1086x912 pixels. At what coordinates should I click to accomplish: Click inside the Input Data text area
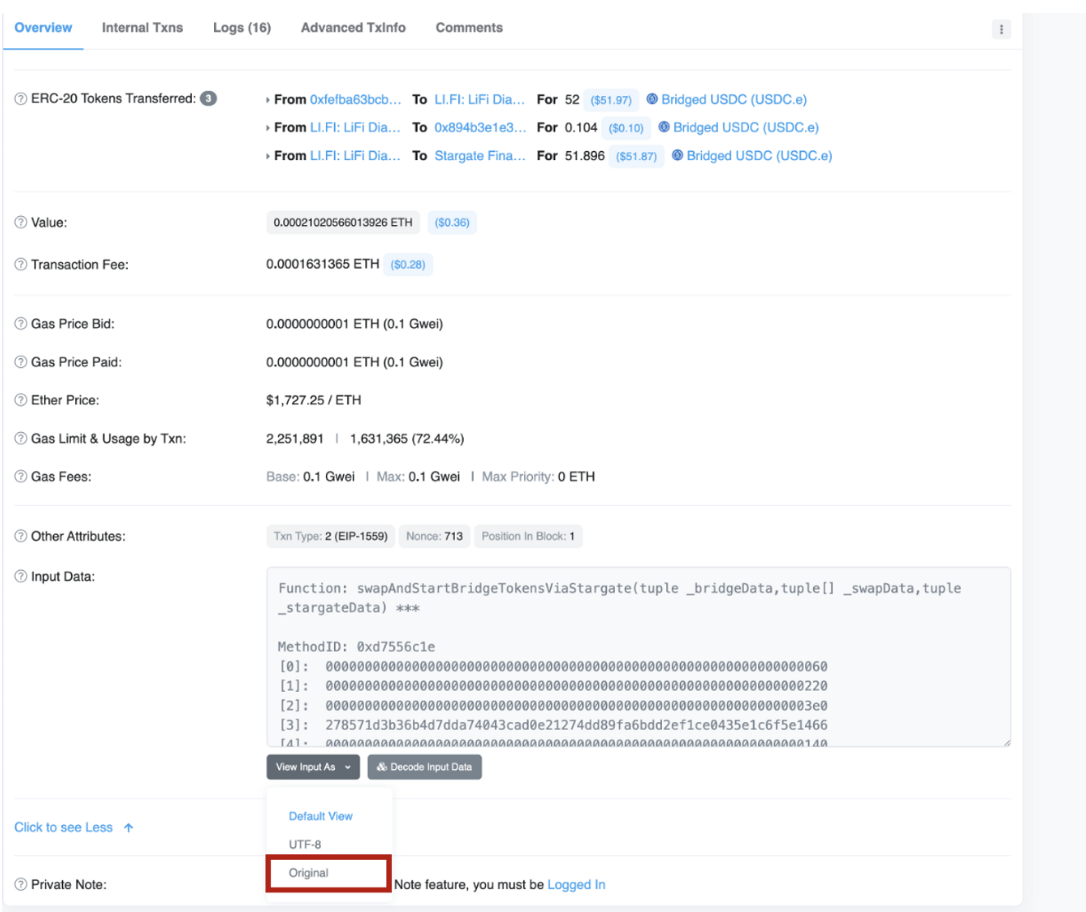point(638,656)
